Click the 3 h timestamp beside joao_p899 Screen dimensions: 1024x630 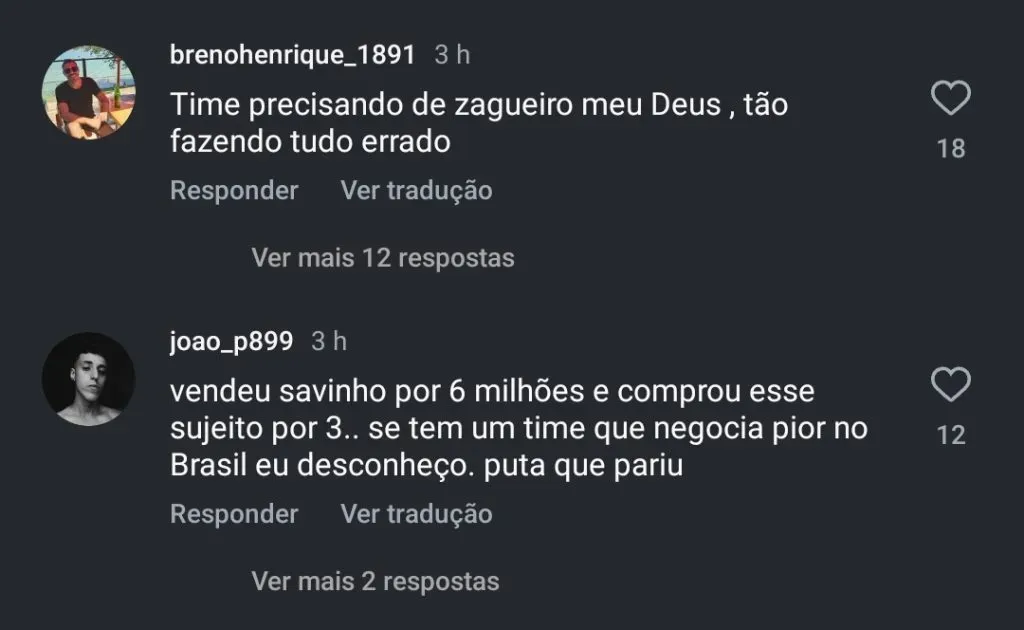329,342
